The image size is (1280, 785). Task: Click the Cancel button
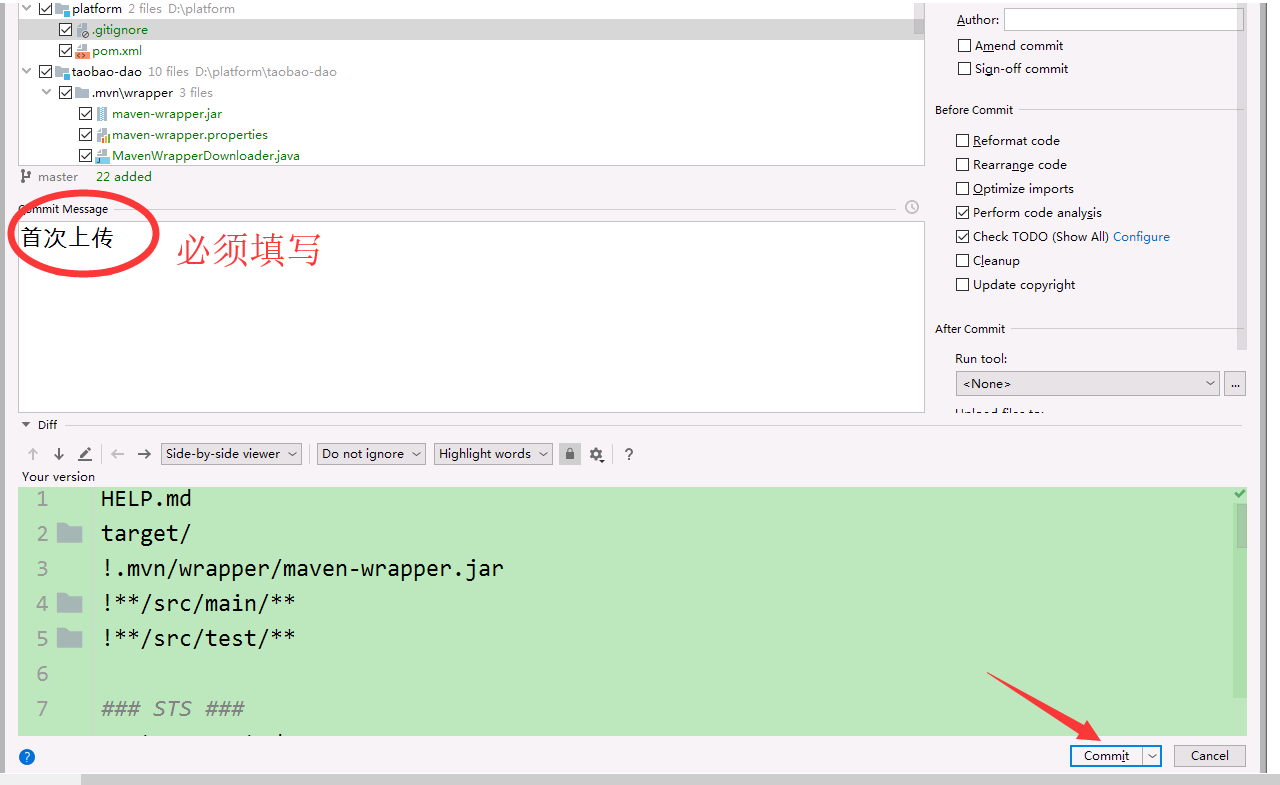pyautogui.click(x=1210, y=756)
